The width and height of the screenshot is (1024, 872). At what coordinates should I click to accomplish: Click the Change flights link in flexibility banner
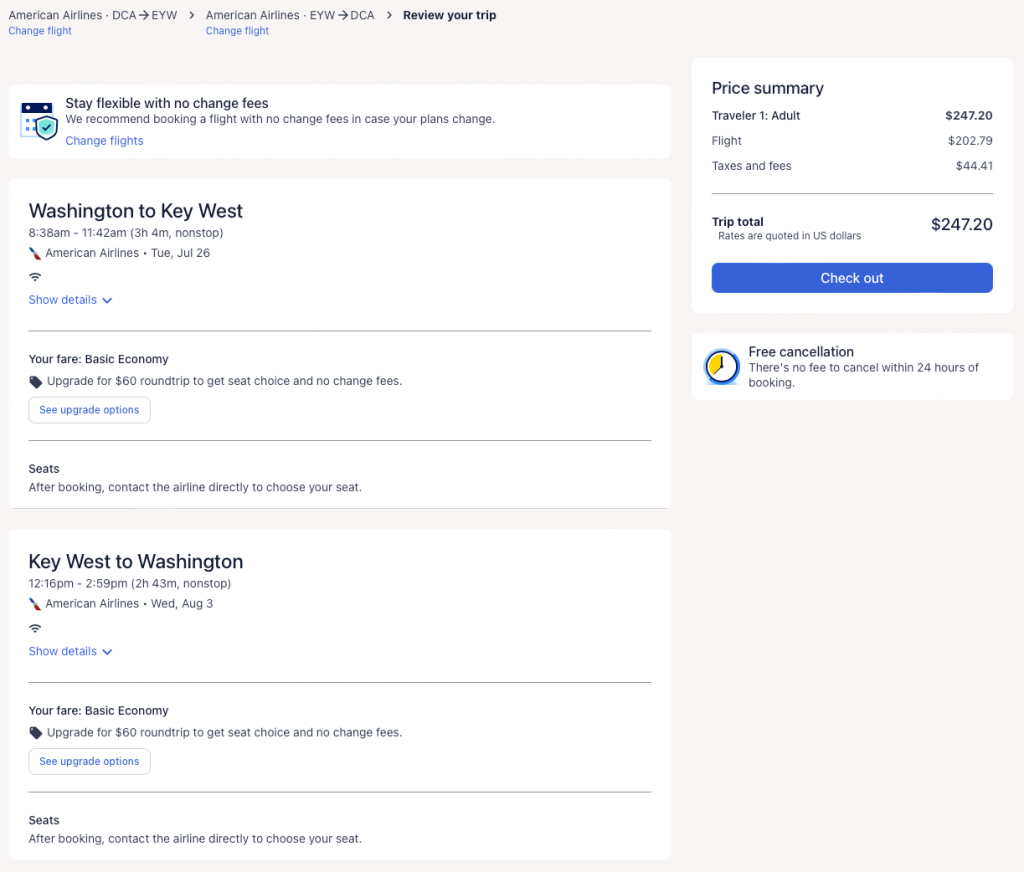tap(104, 141)
